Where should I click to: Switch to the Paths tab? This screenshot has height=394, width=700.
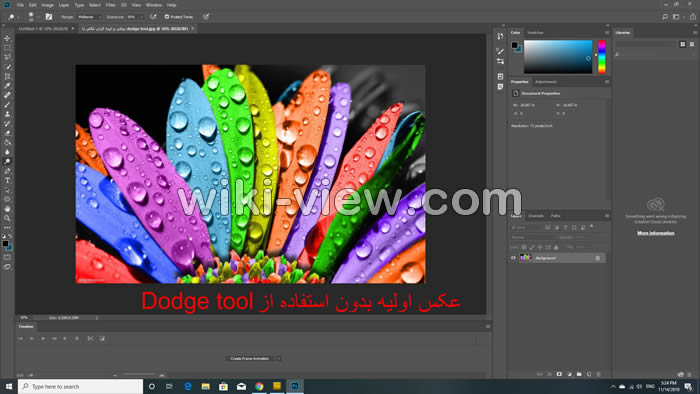click(x=555, y=216)
